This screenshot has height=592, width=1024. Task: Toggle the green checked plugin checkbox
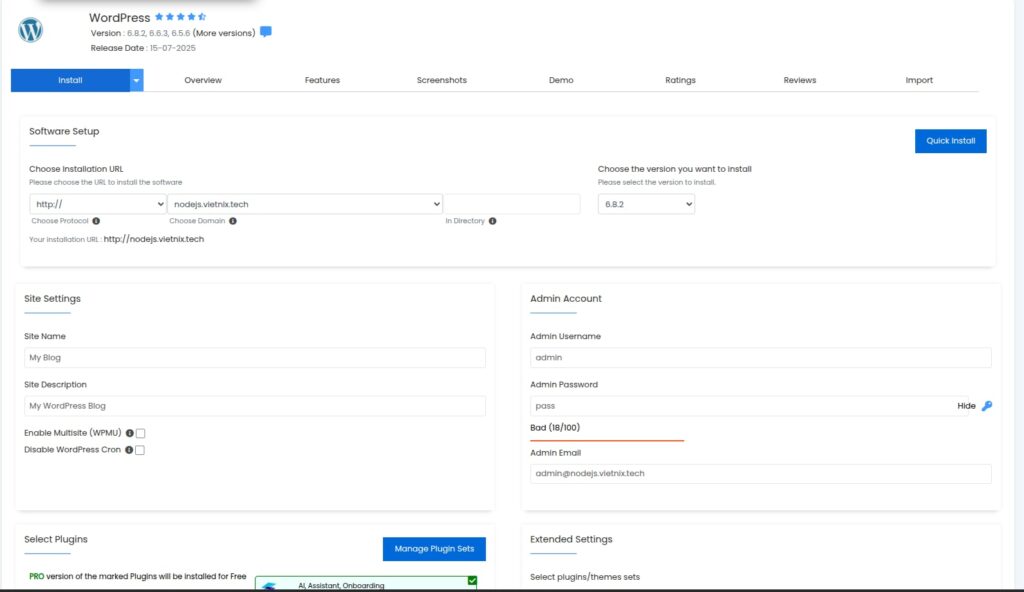pos(472,581)
